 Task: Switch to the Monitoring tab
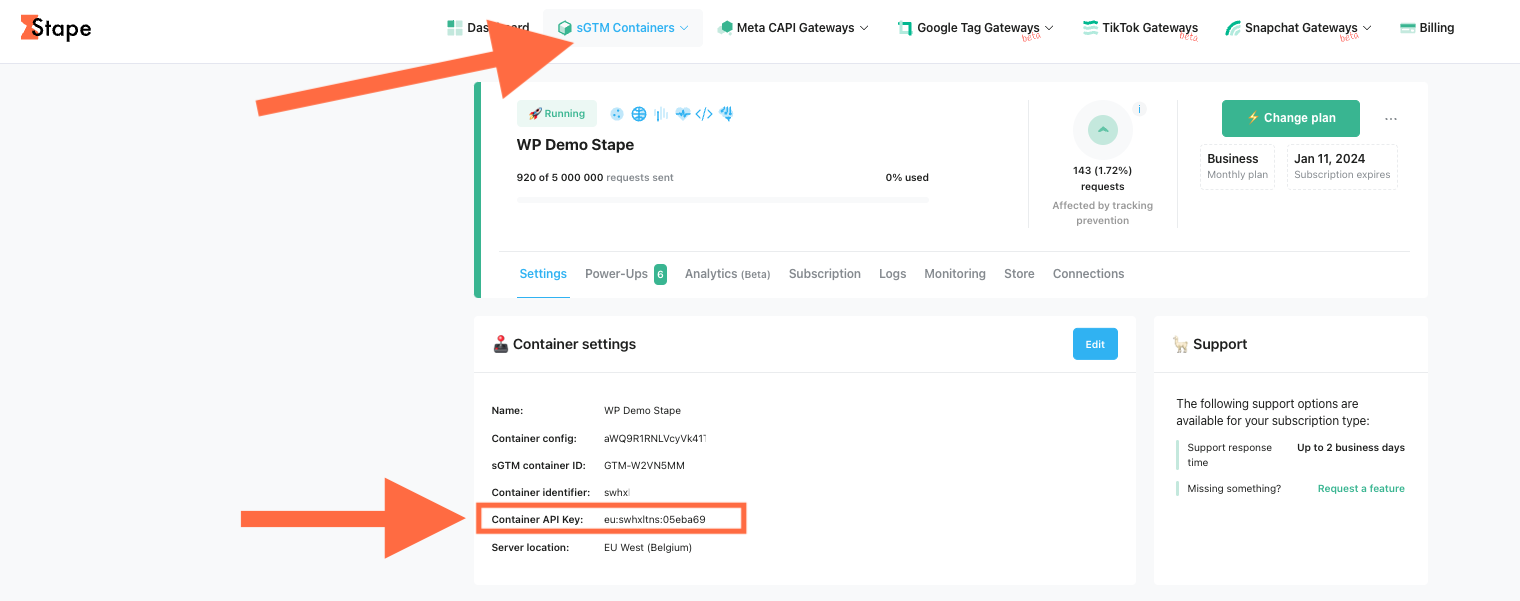(955, 274)
